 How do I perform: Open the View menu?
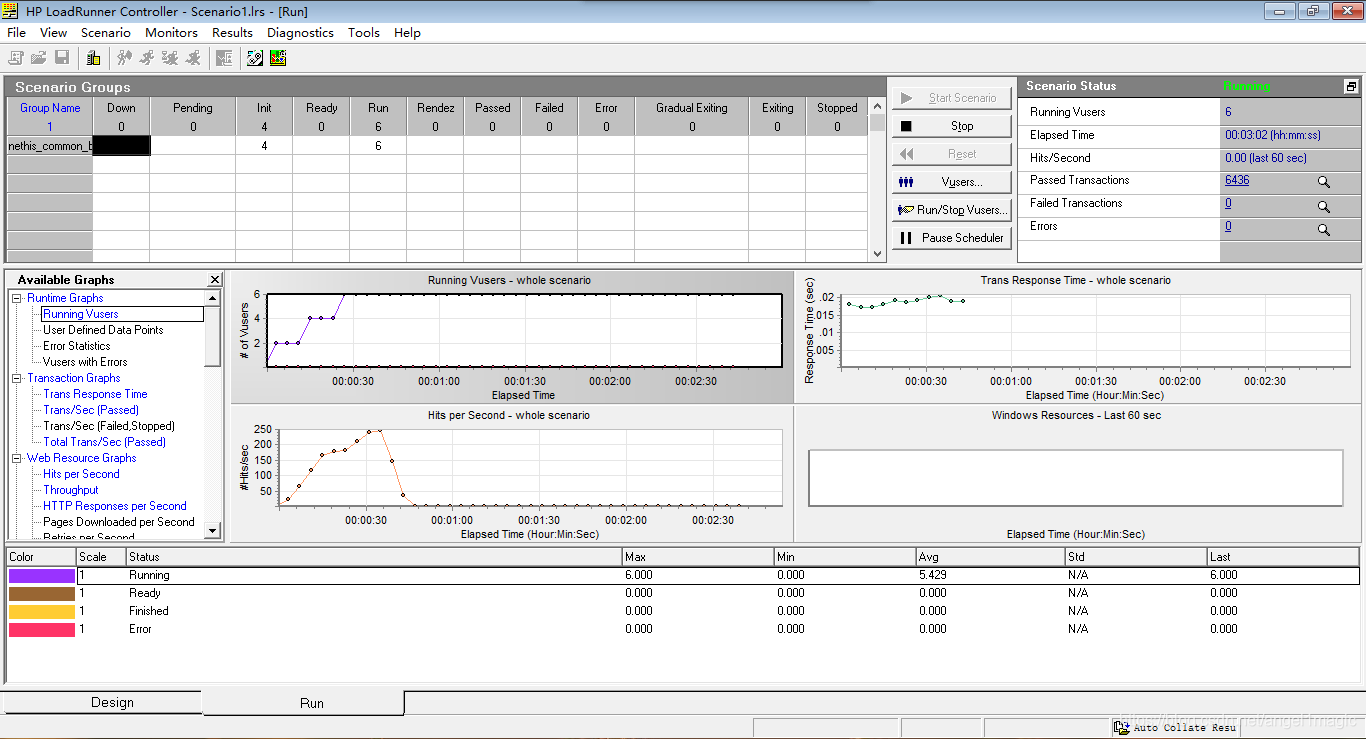click(54, 32)
